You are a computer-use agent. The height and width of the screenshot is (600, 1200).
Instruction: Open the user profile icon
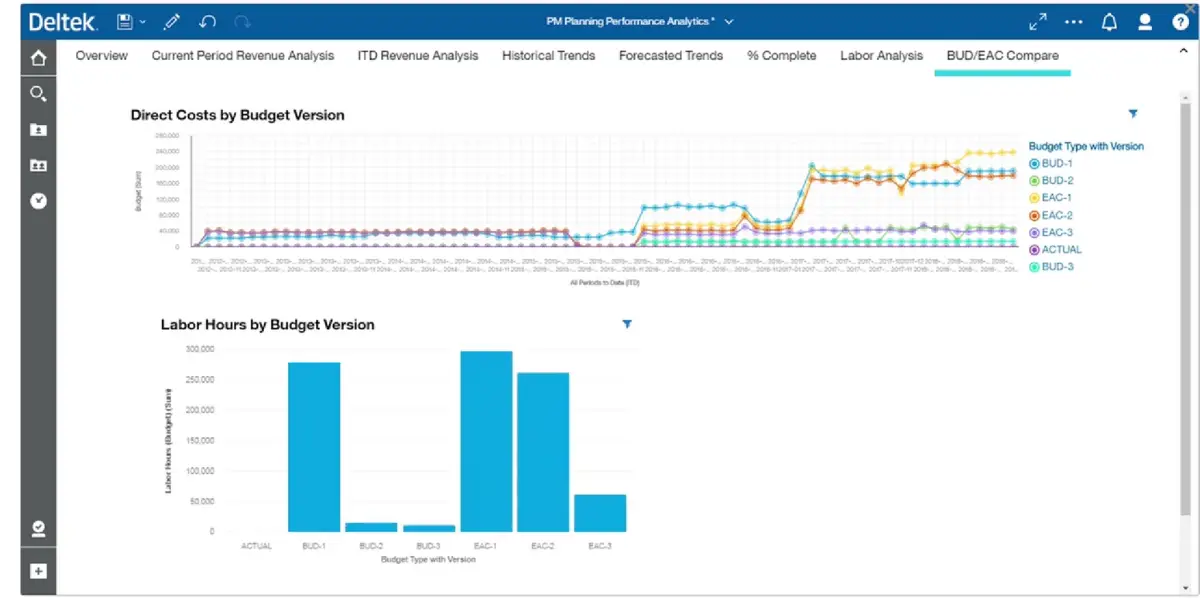coord(1145,22)
